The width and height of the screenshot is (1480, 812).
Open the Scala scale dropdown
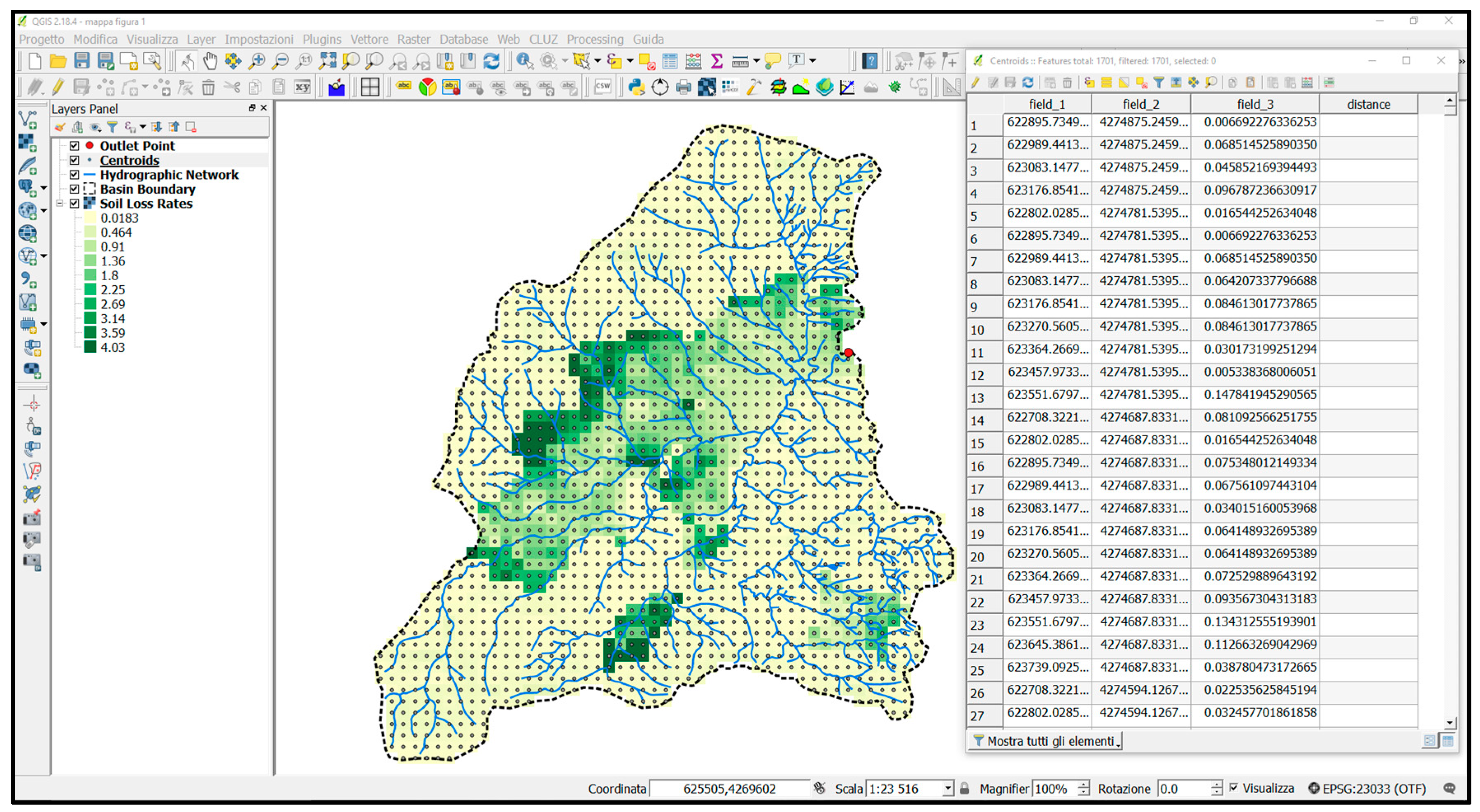click(948, 789)
